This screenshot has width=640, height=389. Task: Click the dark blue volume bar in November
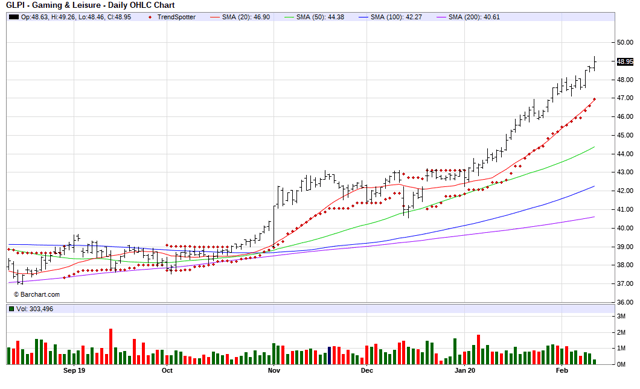coord(329,356)
